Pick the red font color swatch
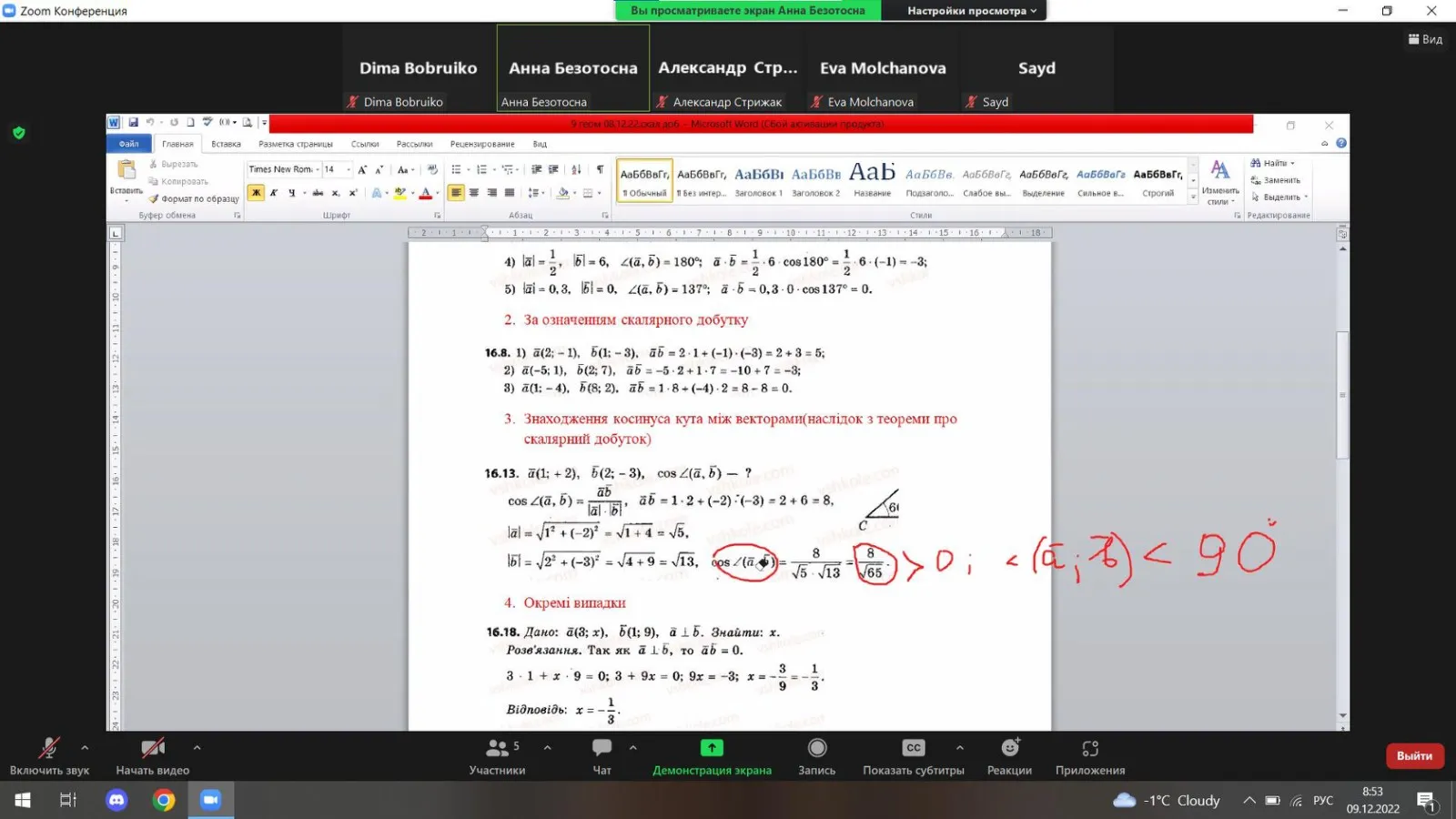Screen dimensions: 1456x819 425,194
